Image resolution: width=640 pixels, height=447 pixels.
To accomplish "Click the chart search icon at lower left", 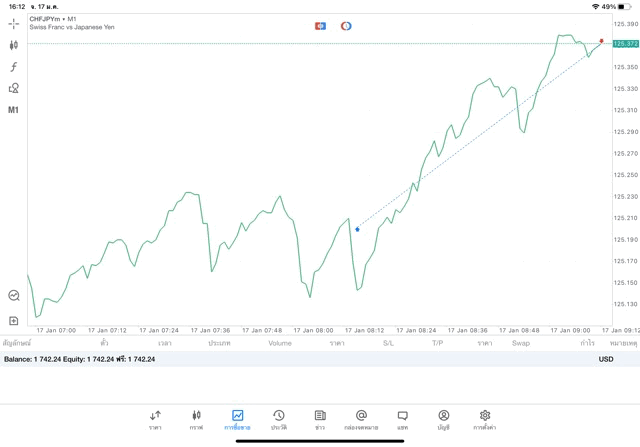I will pos(14,296).
